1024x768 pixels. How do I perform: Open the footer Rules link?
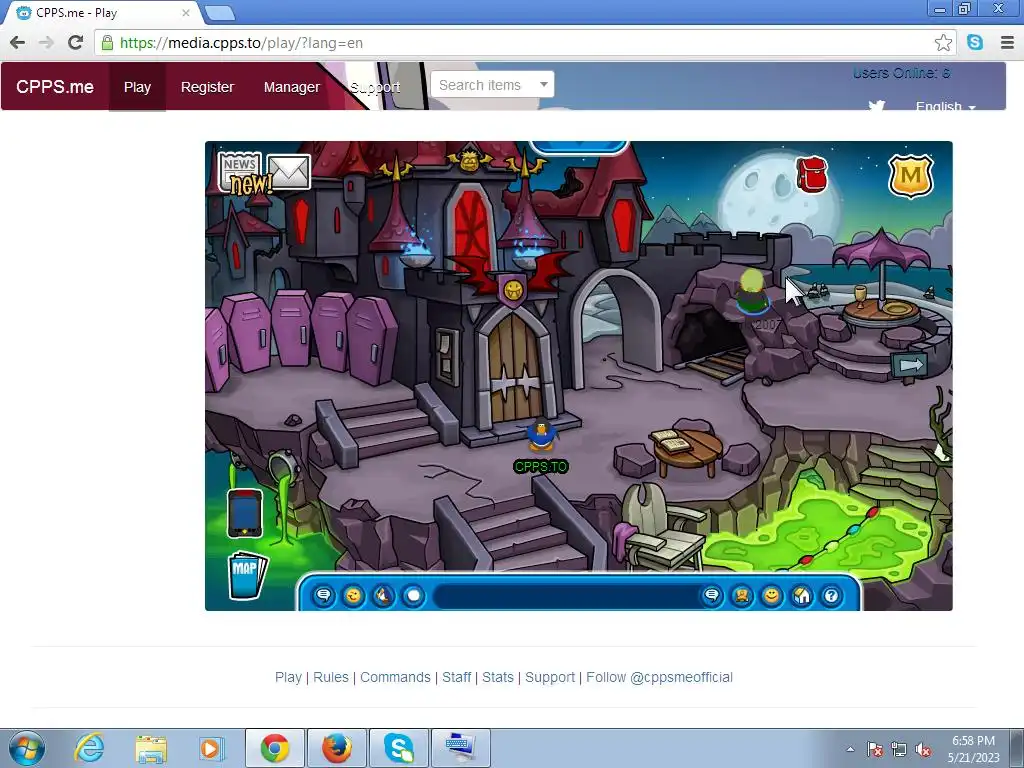(331, 677)
